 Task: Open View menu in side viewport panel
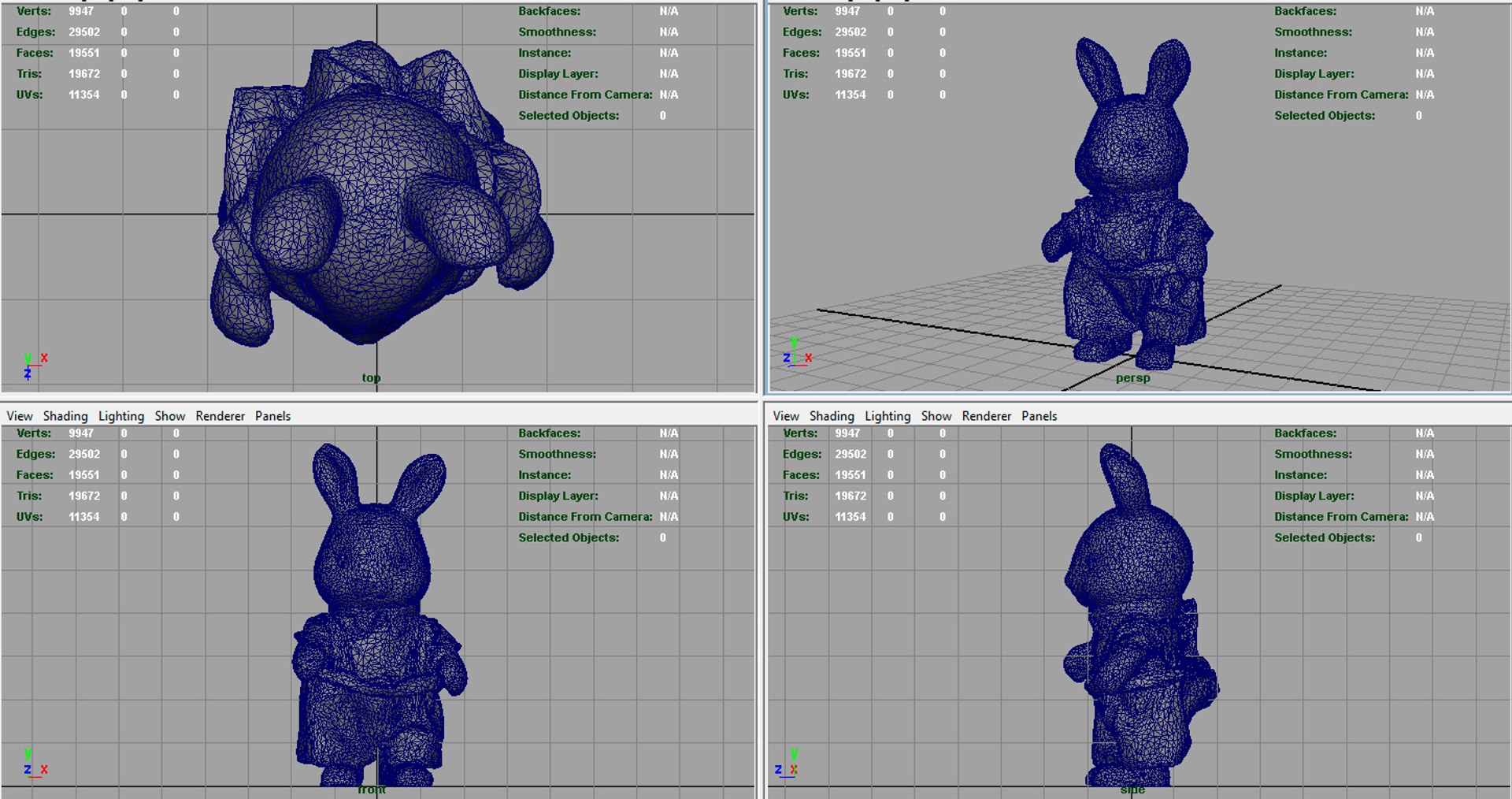[x=786, y=416]
